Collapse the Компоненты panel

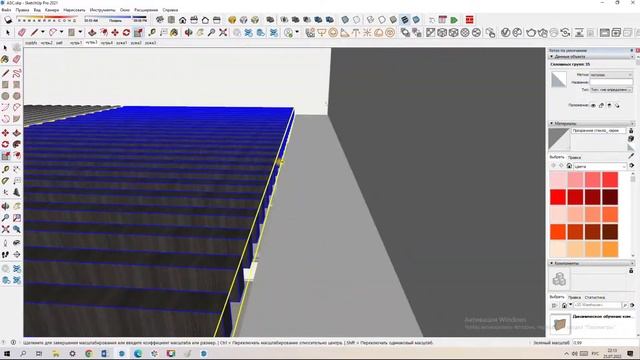click(x=552, y=263)
